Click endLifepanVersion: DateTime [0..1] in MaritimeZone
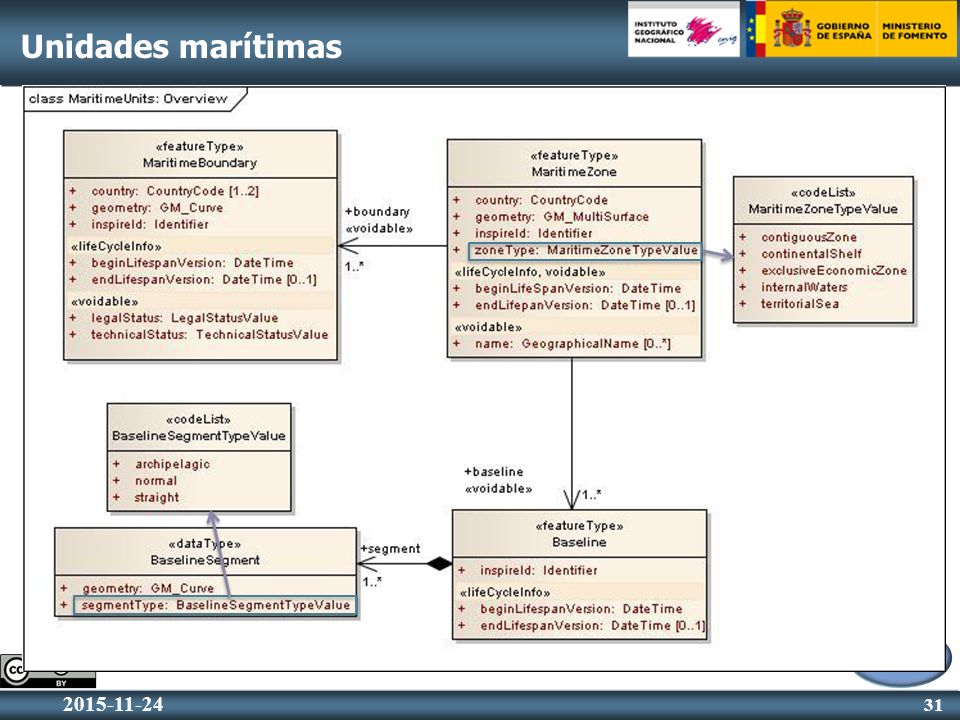 pos(585,305)
